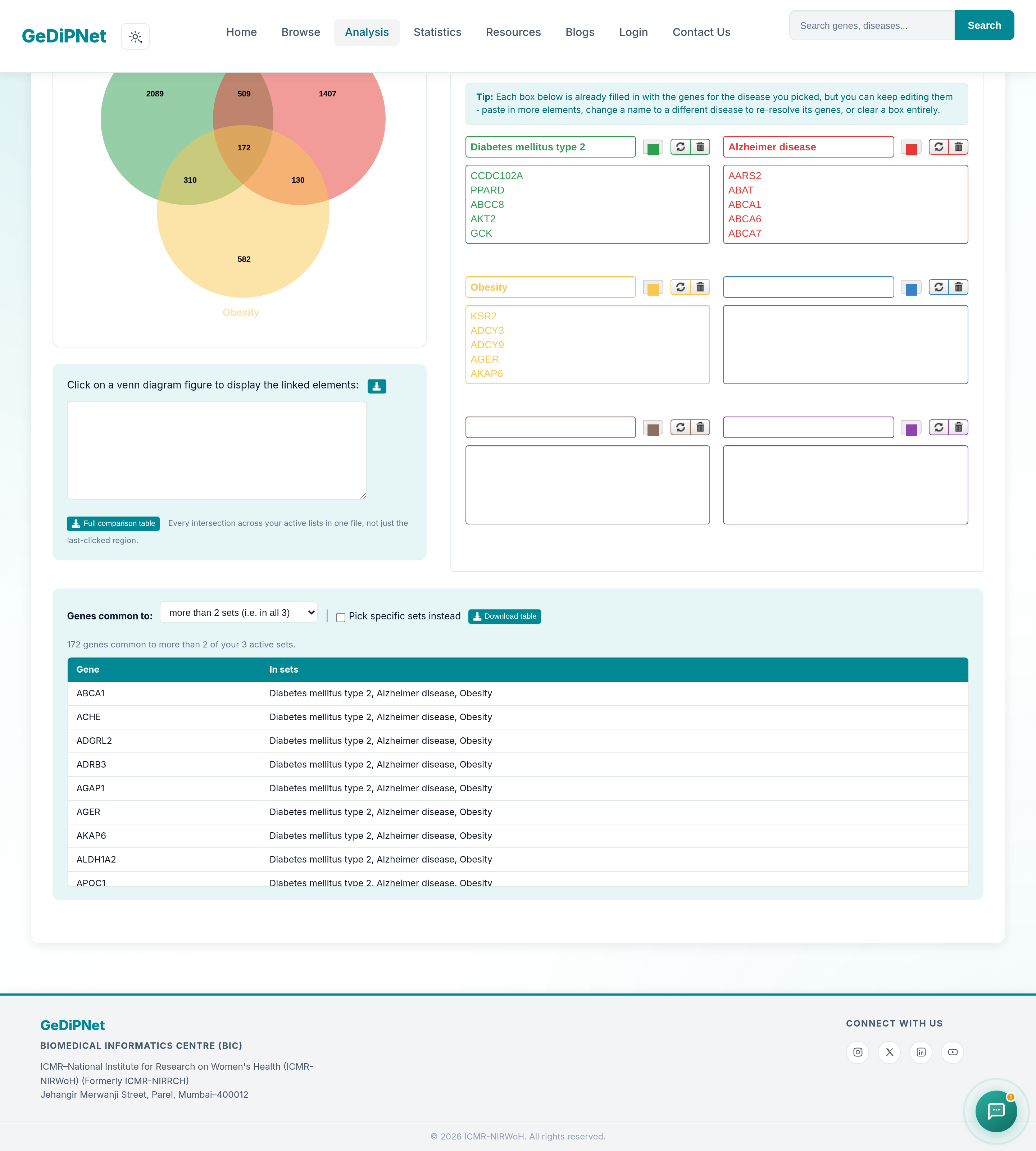
Task: Open the Instagram link in footer
Action: tap(858, 1052)
